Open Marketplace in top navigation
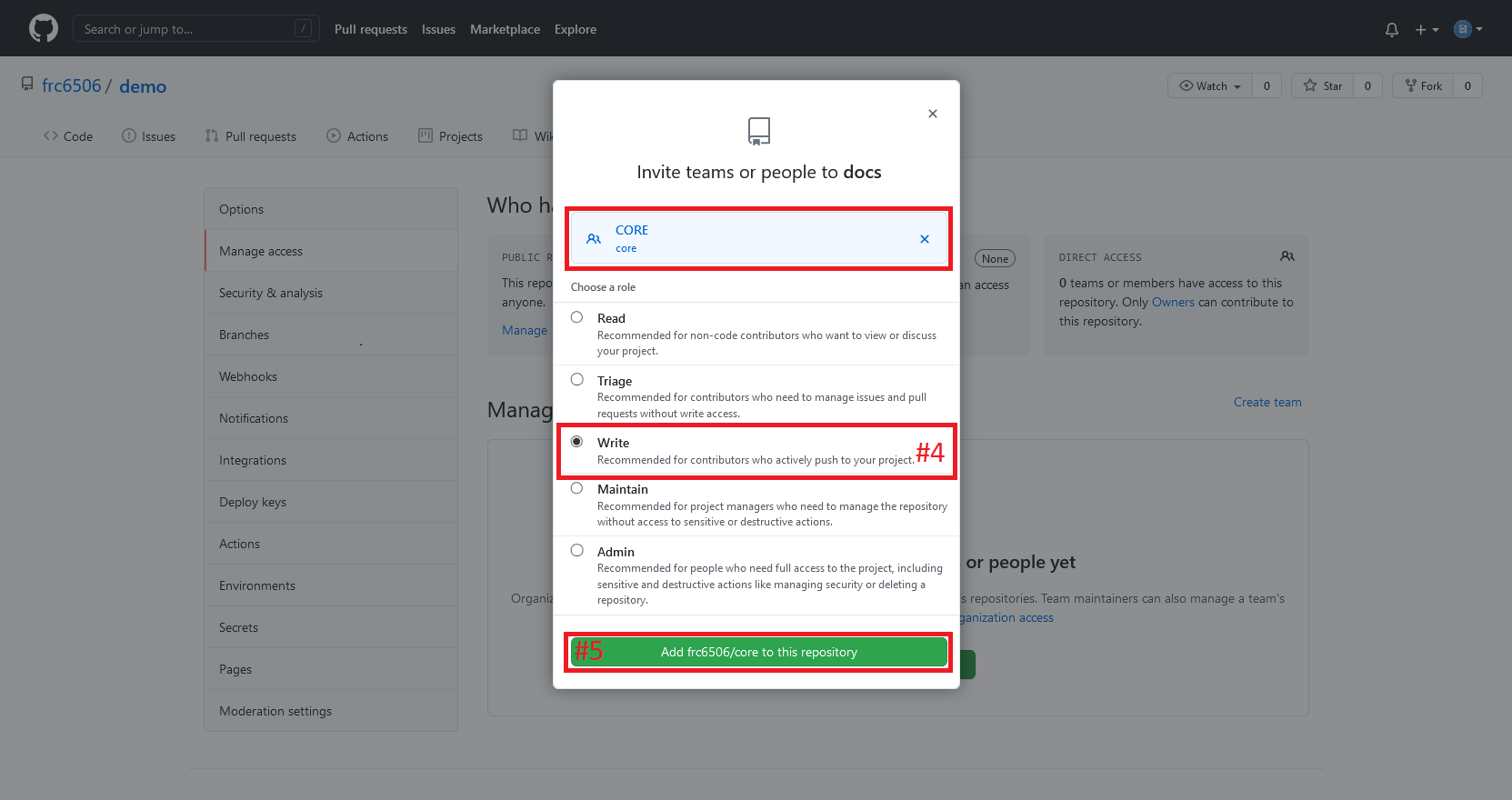This screenshot has width=1512, height=800. (x=505, y=29)
